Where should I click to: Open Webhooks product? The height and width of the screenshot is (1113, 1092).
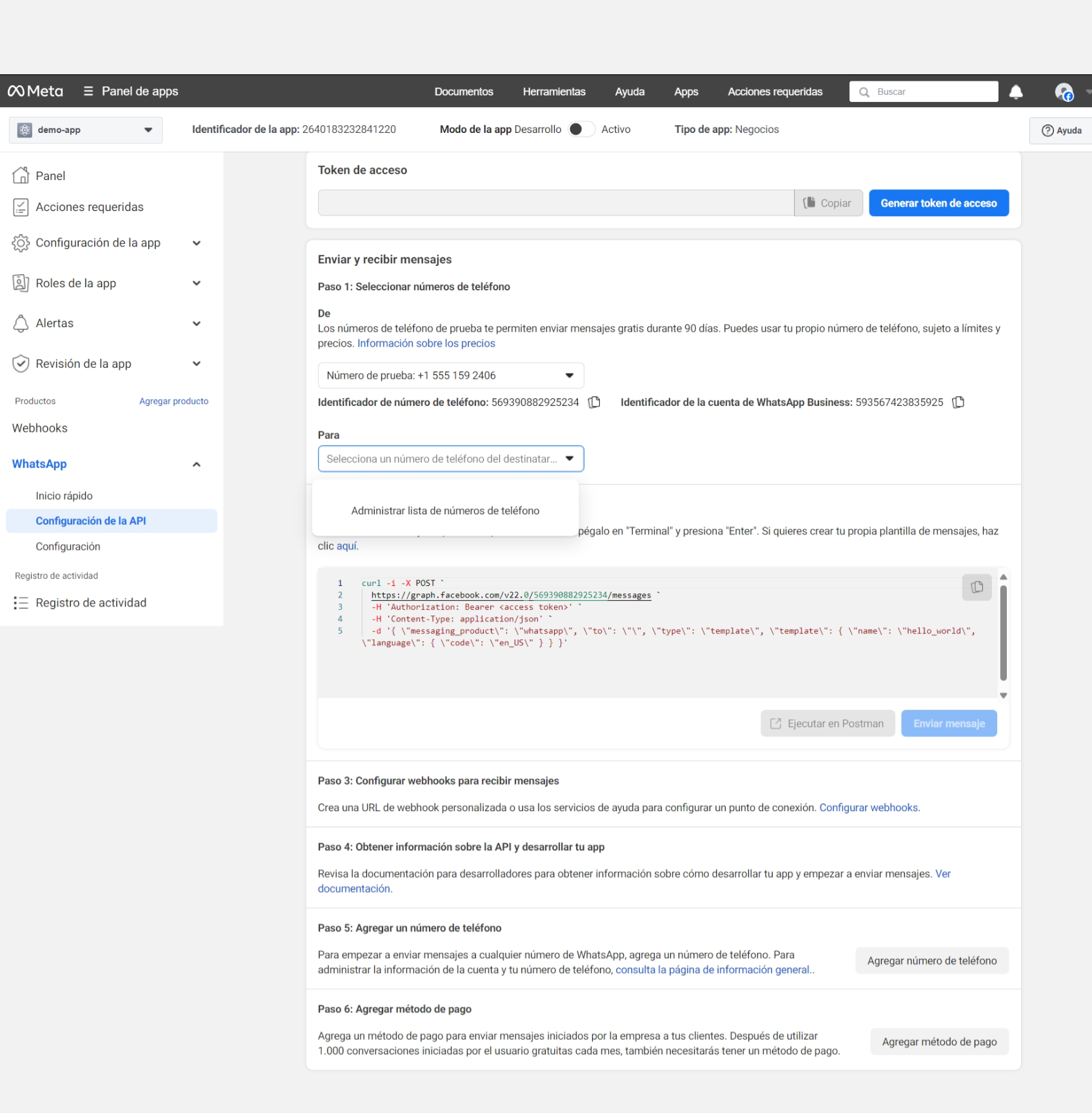[x=40, y=428]
